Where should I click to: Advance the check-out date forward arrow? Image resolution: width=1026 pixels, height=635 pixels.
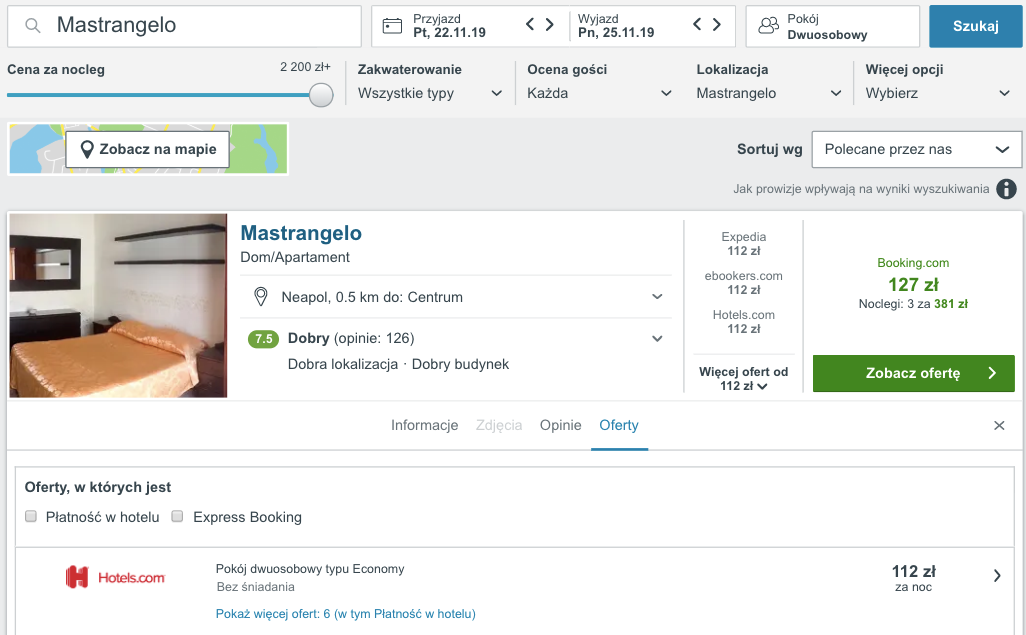pos(717,25)
